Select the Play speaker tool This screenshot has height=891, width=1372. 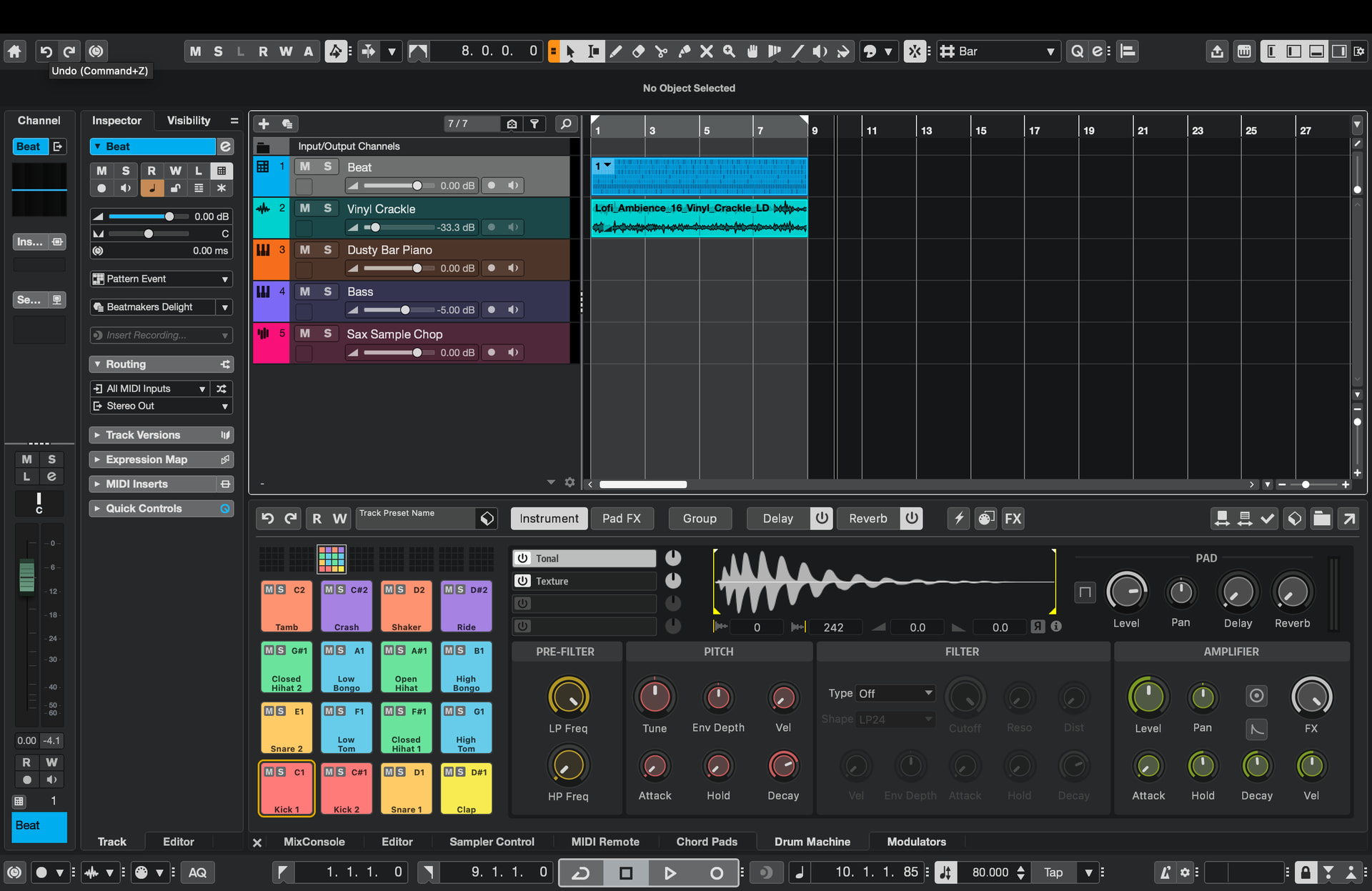point(820,51)
